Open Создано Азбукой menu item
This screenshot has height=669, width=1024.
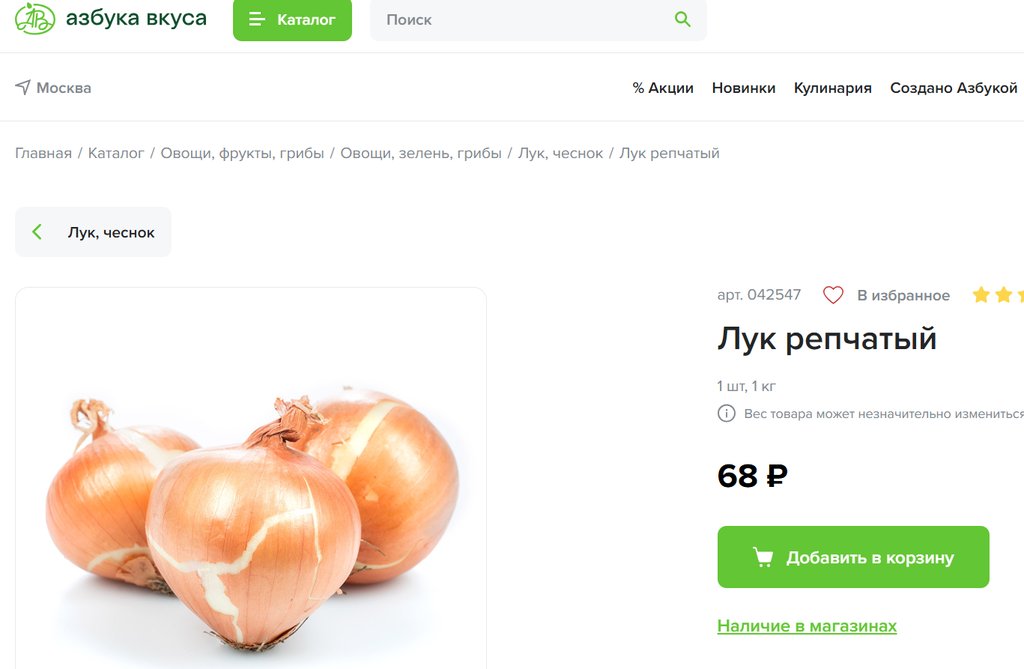(953, 88)
